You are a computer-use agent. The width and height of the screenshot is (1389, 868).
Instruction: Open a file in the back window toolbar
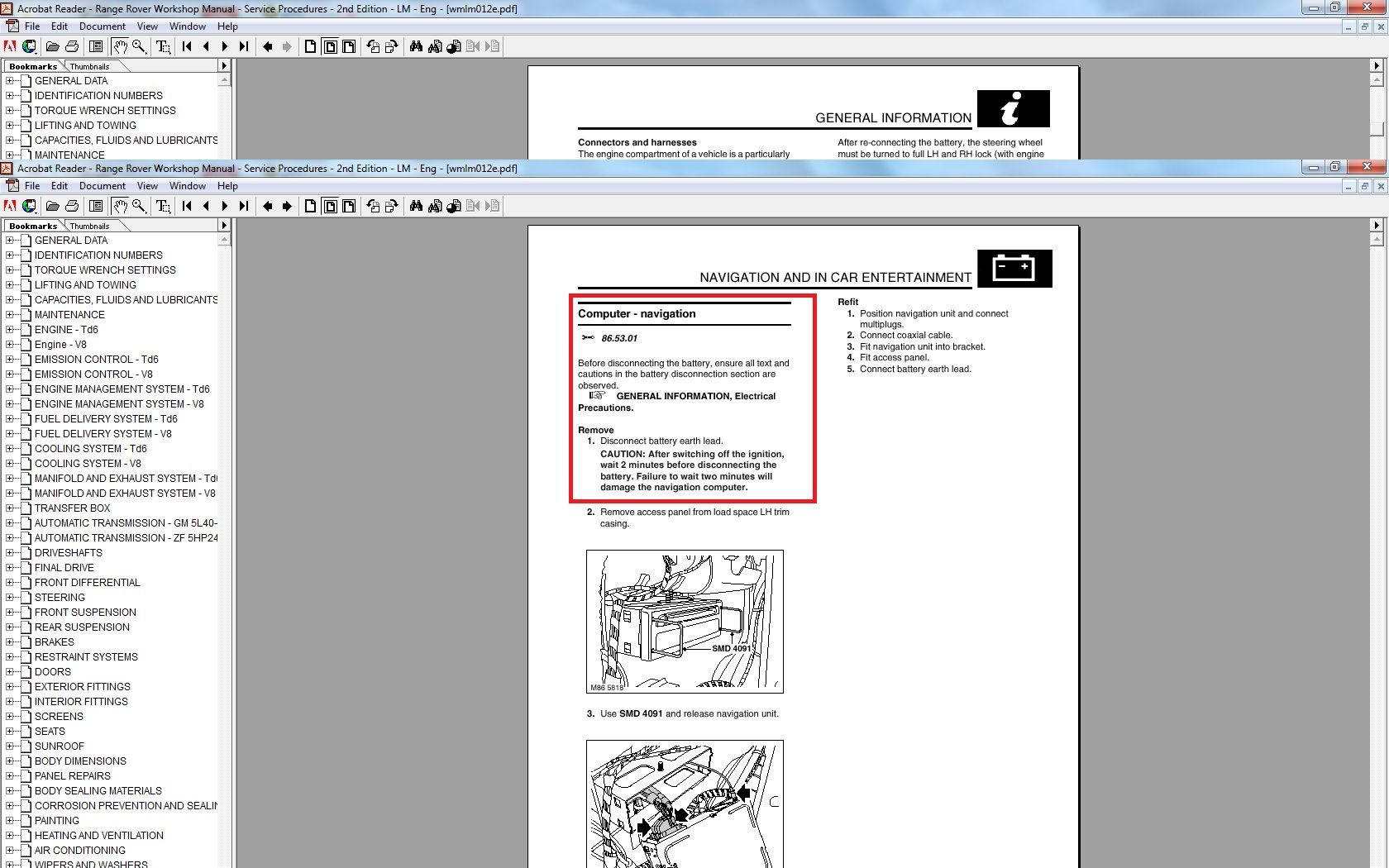pyautogui.click(x=52, y=46)
